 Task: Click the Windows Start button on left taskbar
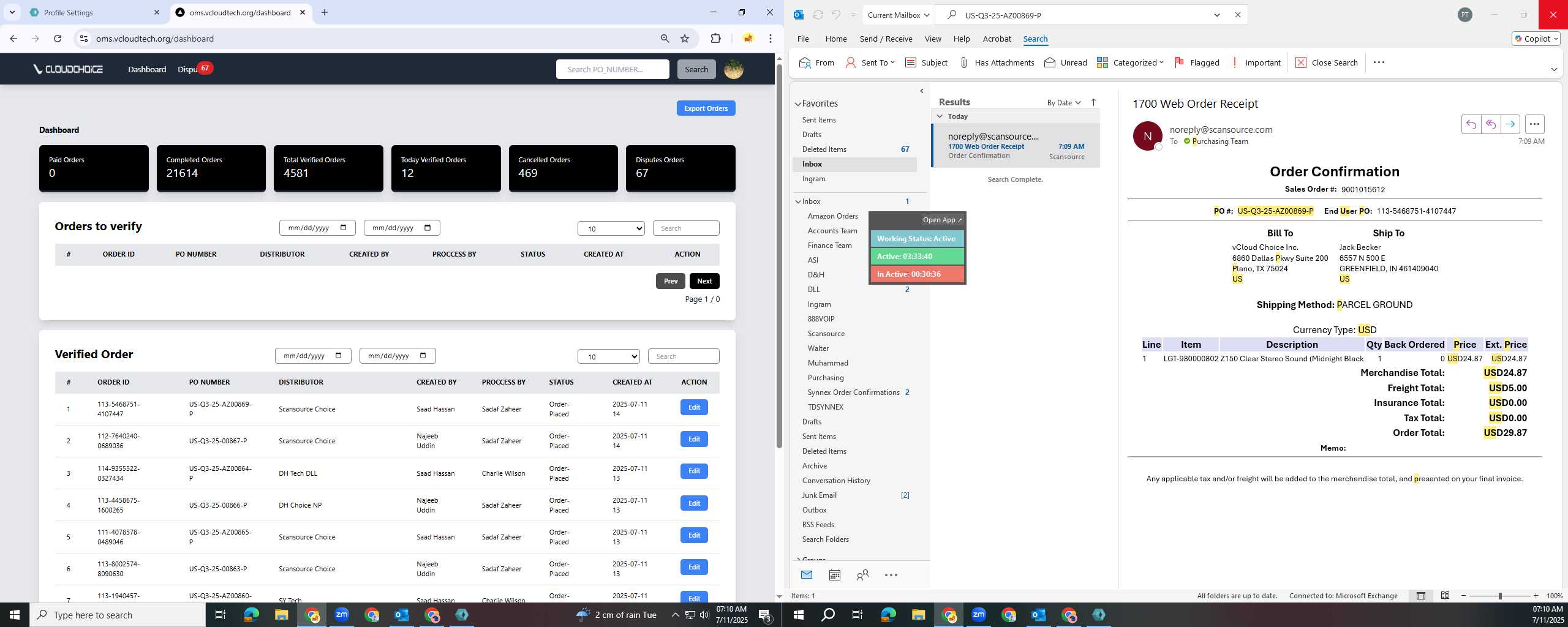tap(15, 615)
